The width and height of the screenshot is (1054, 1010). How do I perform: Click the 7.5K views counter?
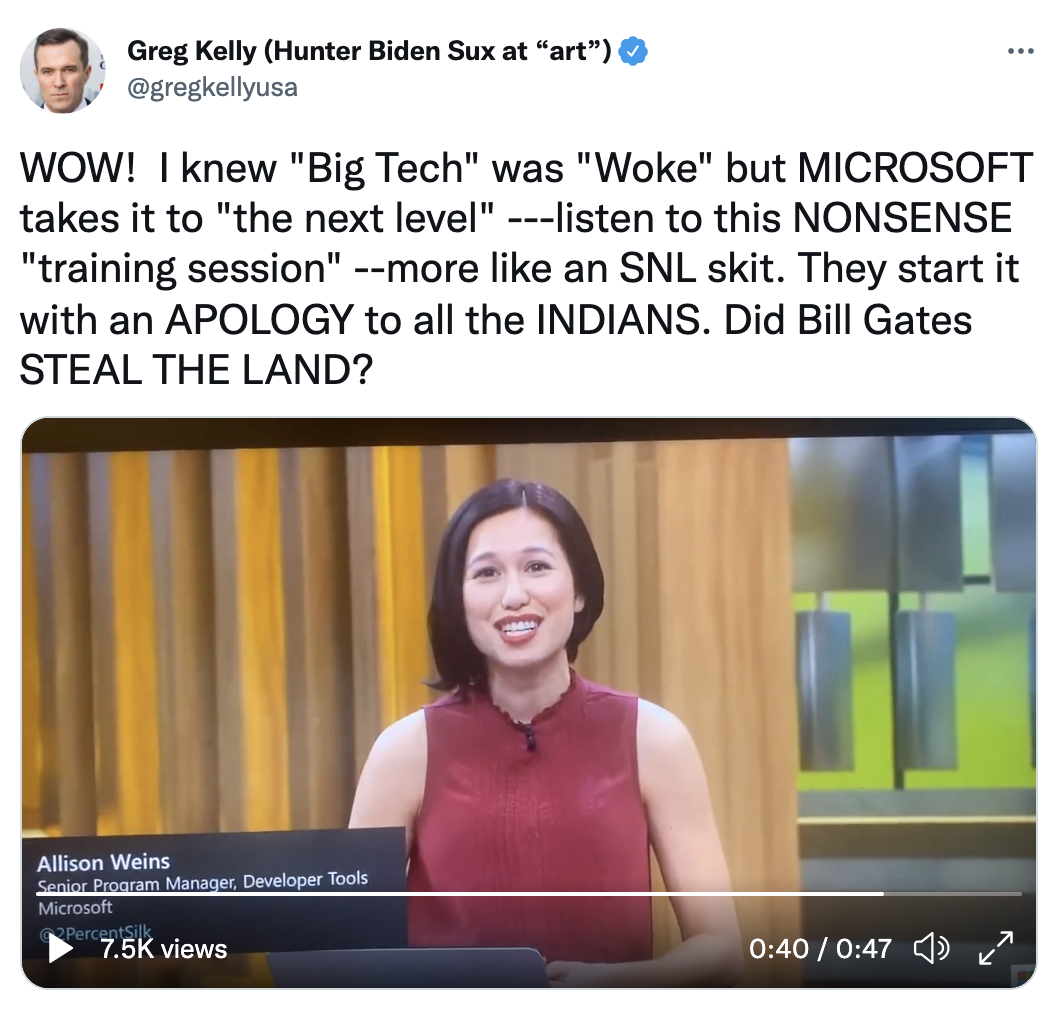click(163, 949)
